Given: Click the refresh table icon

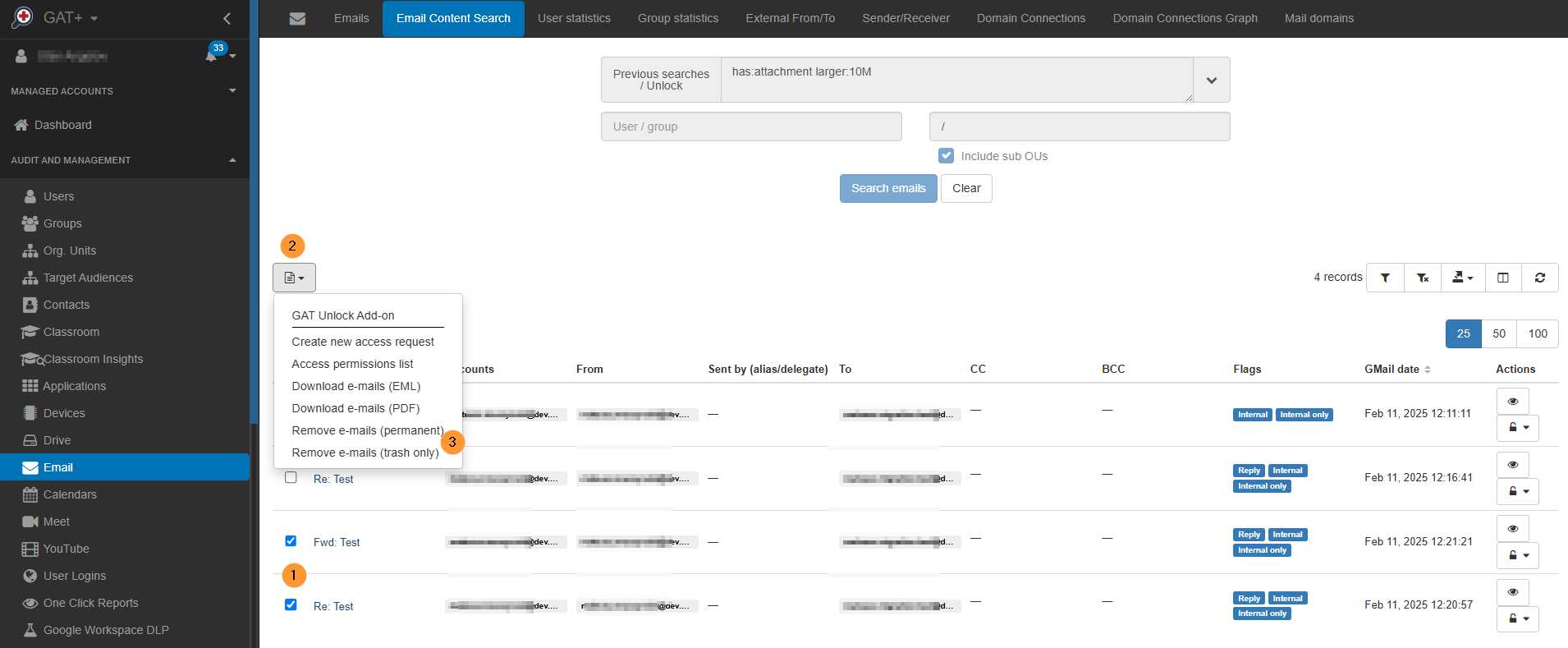Looking at the screenshot, I should coord(1540,278).
